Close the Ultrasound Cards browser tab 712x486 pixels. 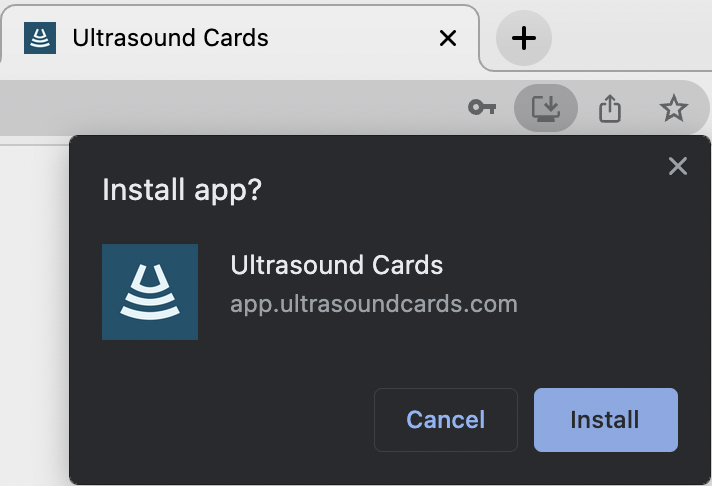pyautogui.click(x=448, y=38)
